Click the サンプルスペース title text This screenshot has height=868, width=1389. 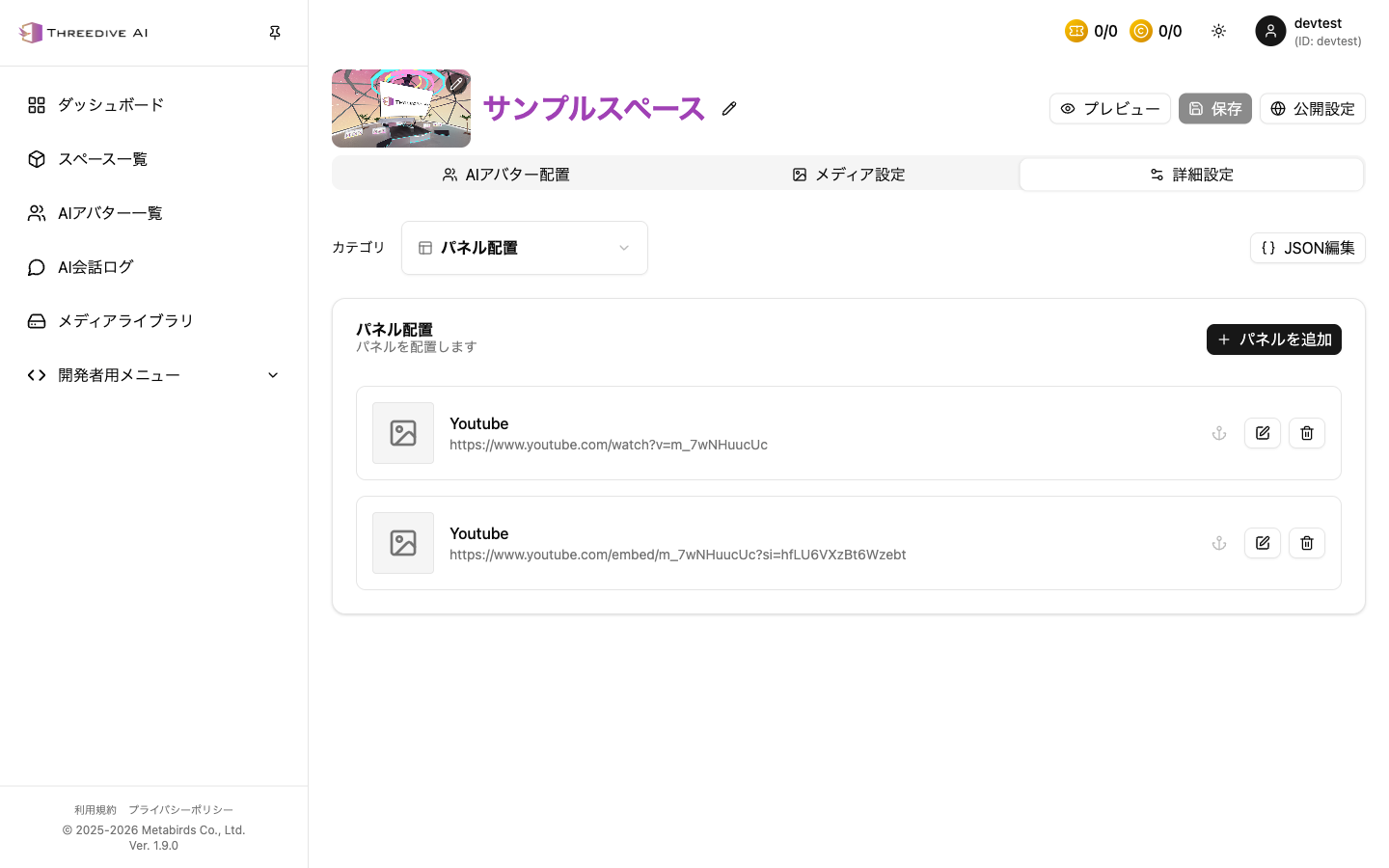pyautogui.click(x=594, y=108)
